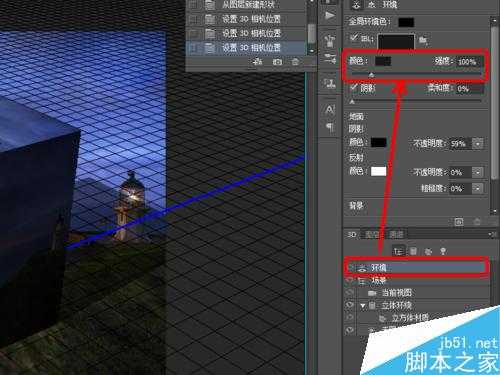Filter 3D panel by materials icon

coord(428,251)
